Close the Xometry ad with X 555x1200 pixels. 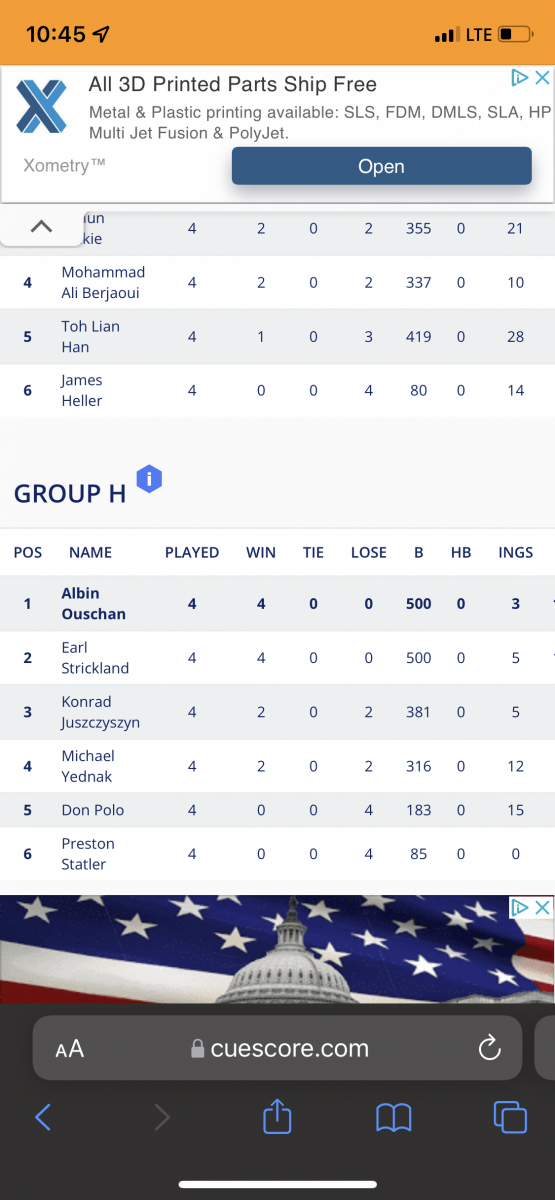[x=542, y=77]
